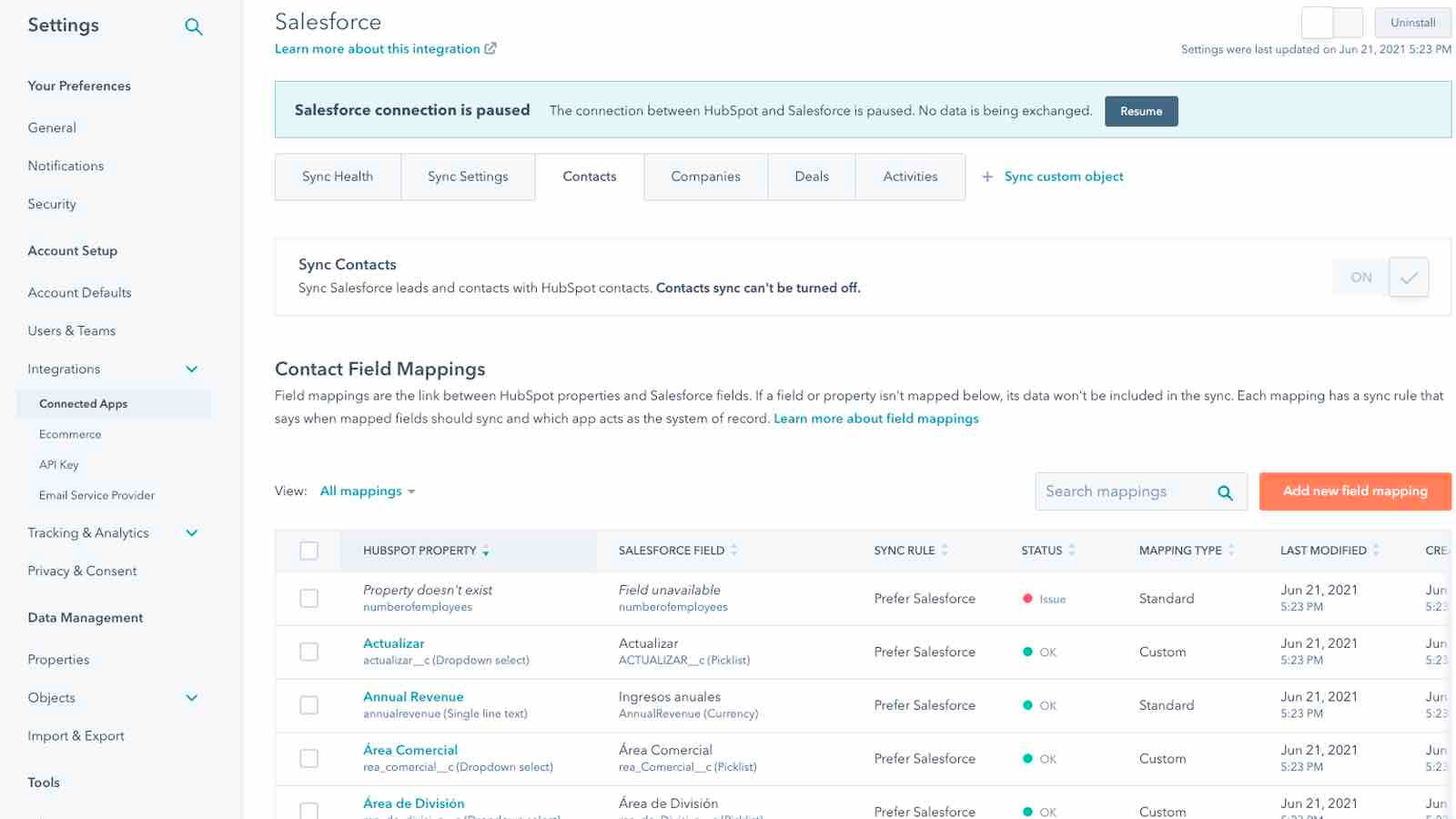Toggle the switch next to Uninstall
The width and height of the screenshot is (1456, 819).
1332,23
